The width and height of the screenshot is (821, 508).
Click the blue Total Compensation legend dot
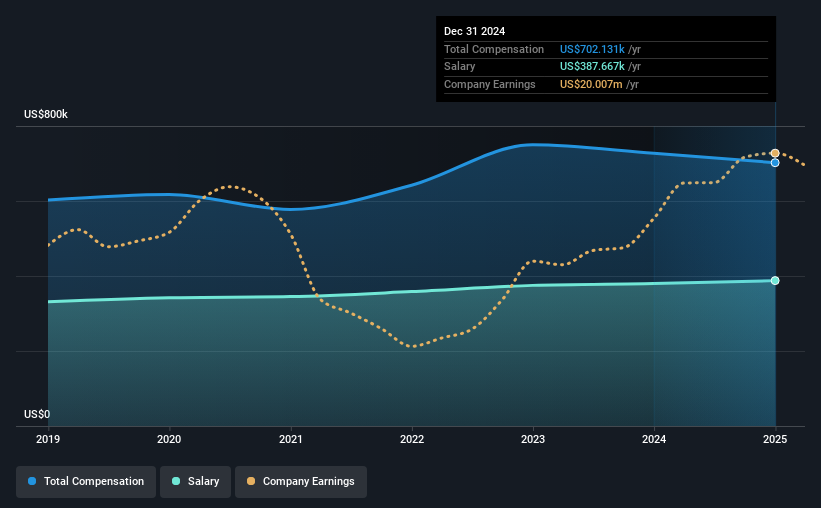coord(32,481)
